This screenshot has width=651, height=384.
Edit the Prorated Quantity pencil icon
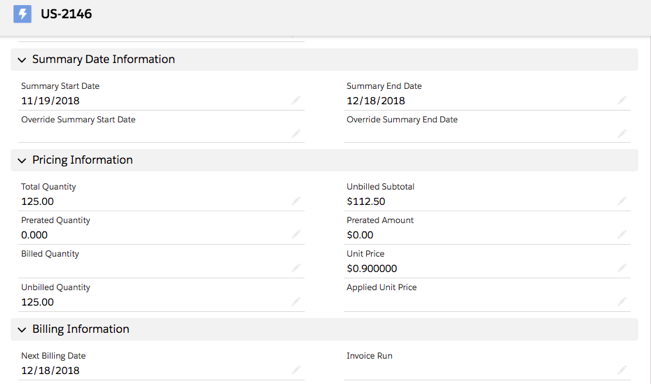(296, 235)
